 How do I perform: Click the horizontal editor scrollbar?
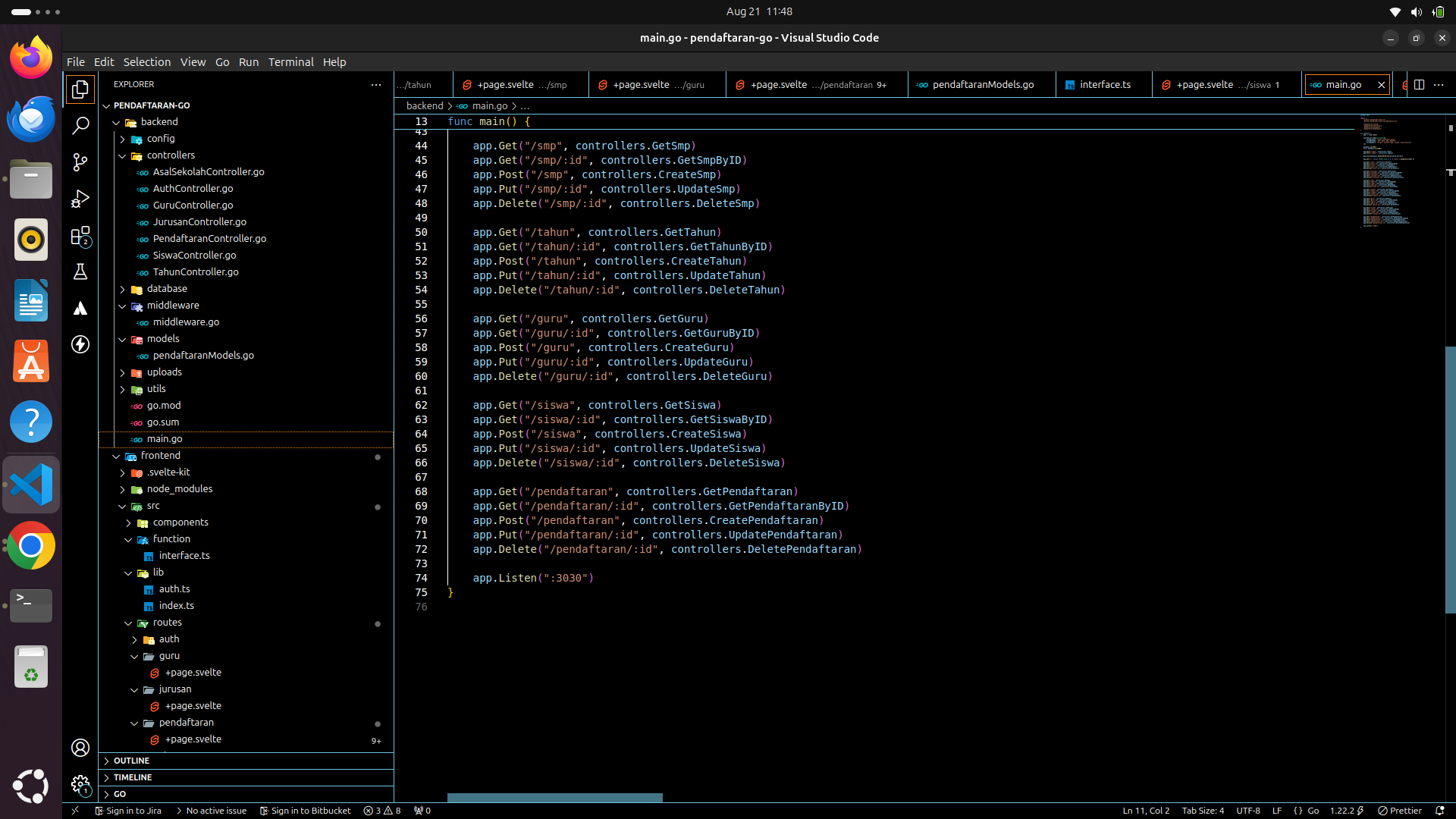click(x=554, y=798)
